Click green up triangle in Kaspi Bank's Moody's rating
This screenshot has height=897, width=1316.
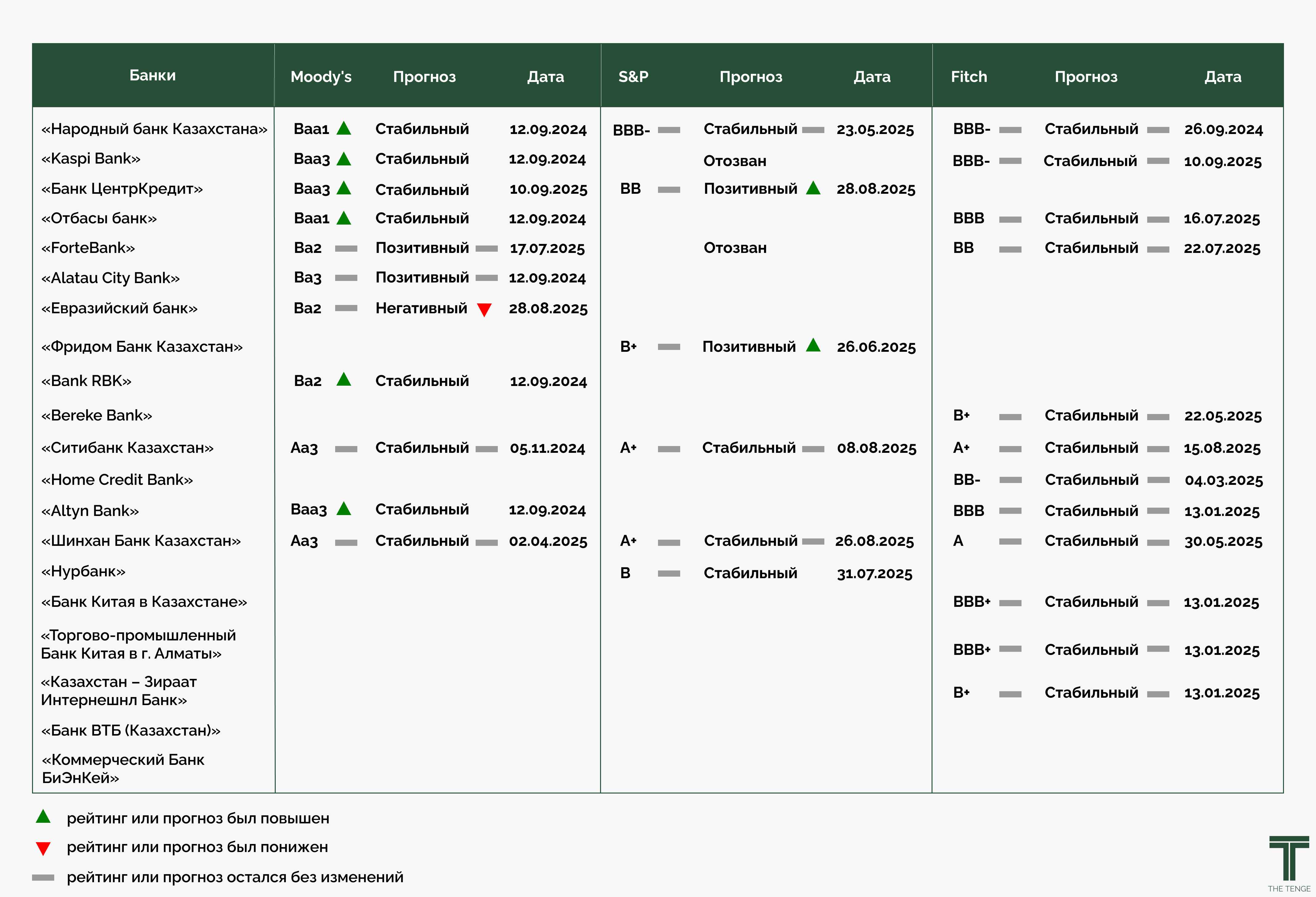point(344,159)
